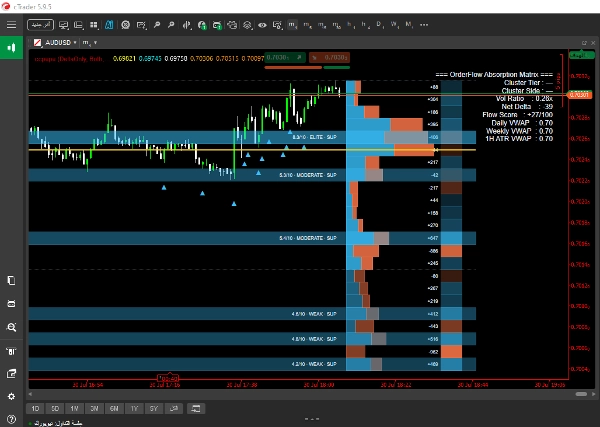The image size is (600, 427).
Task: Click the New Order button in toolbar
Action: [x=41, y=25]
